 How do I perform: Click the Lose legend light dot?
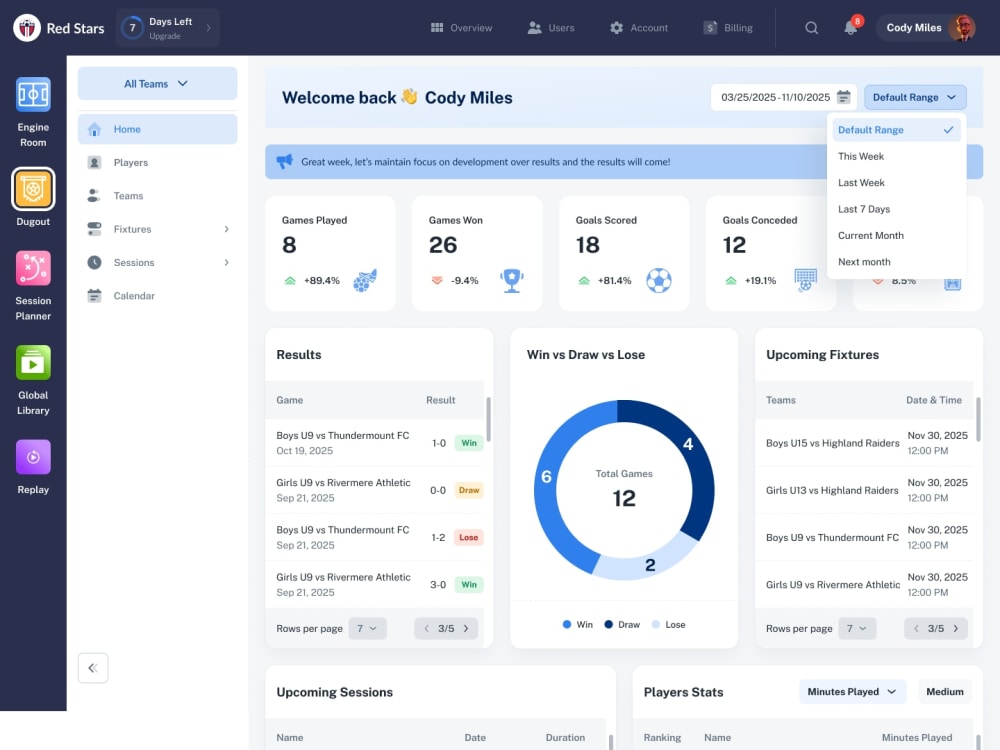tap(656, 624)
